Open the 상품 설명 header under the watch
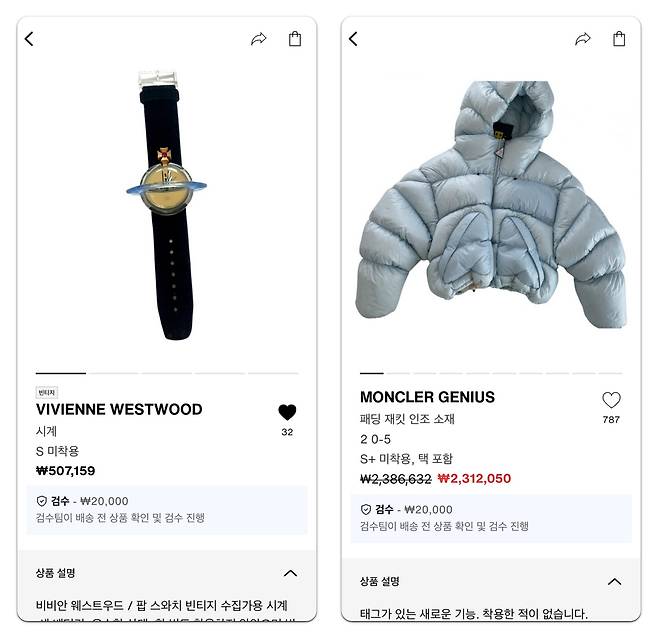Screen dimensions: 658x639 click(55, 573)
